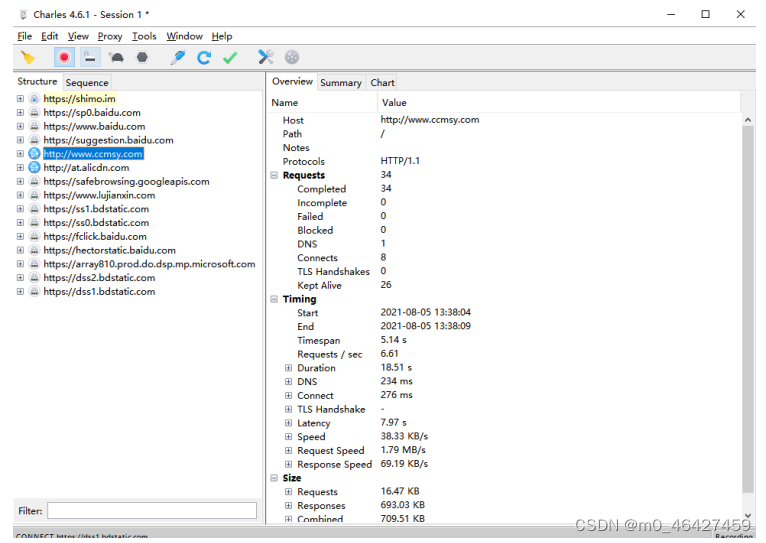
Task: Select https://safebrowsing.googleapis.com host
Action: point(126,182)
